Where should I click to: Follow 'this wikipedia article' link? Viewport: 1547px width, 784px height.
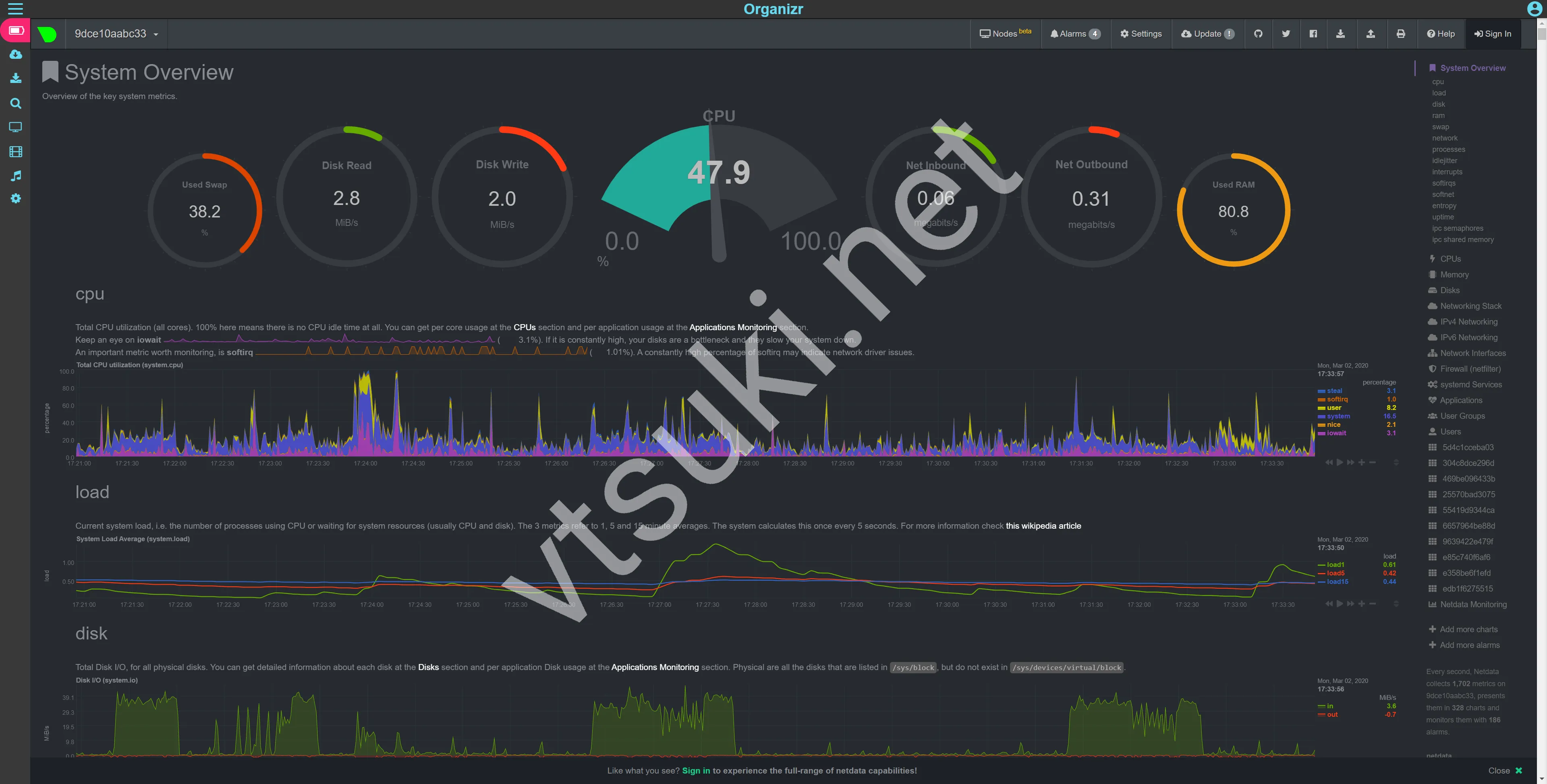[1043, 526]
